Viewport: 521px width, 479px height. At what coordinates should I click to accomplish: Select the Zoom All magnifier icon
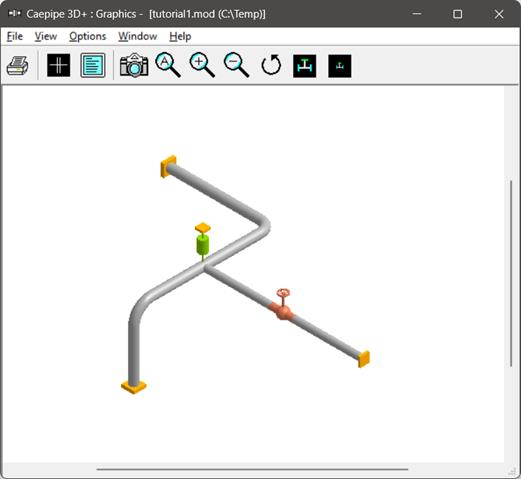click(x=168, y=65)
